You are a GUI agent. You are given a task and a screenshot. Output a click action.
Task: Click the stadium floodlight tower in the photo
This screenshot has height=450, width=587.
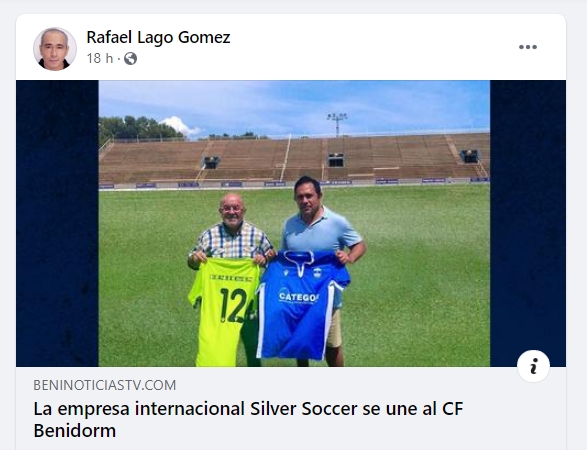337,124
